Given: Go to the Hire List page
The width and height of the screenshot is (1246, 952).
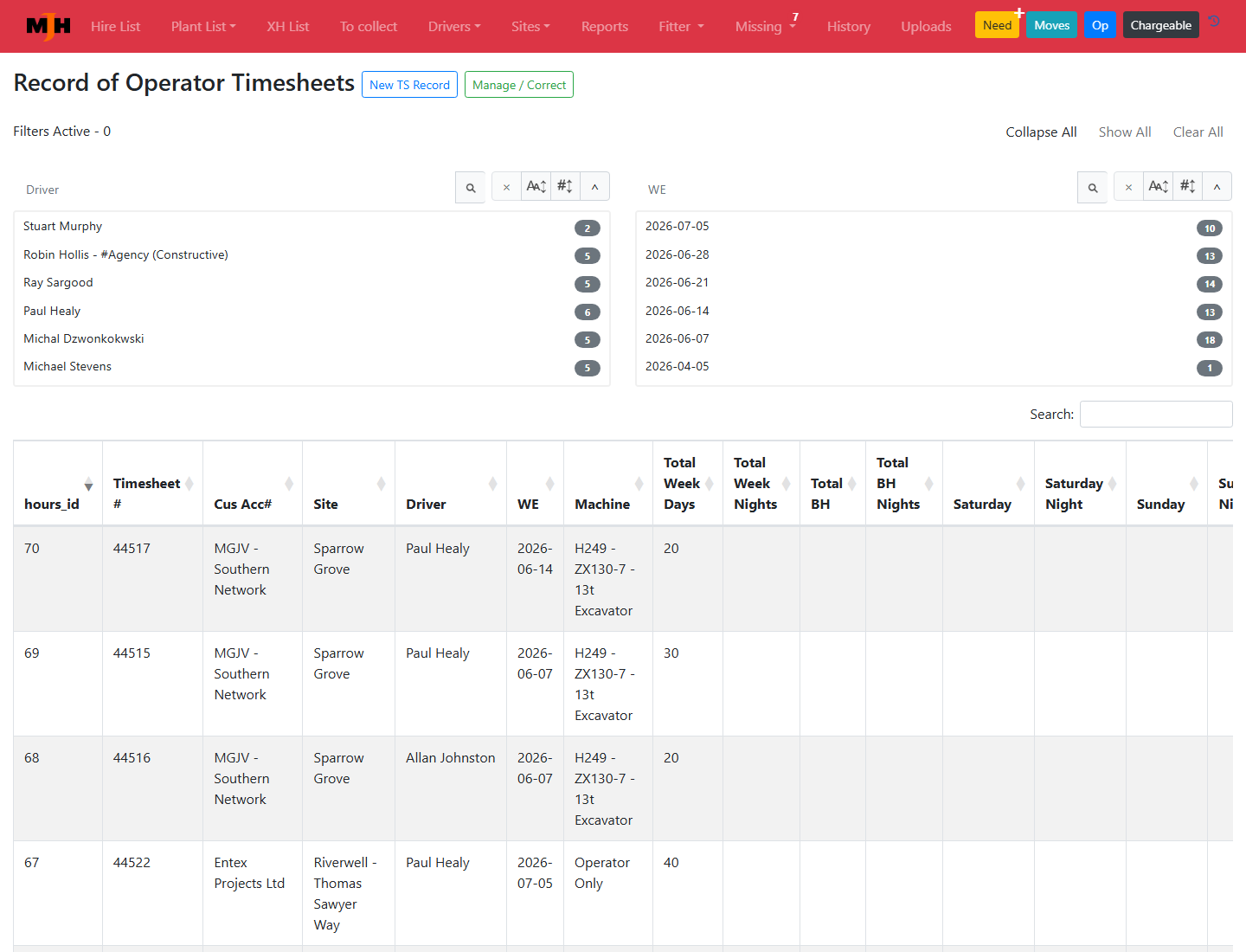Looking at the screenshot, I should [115, 27].
